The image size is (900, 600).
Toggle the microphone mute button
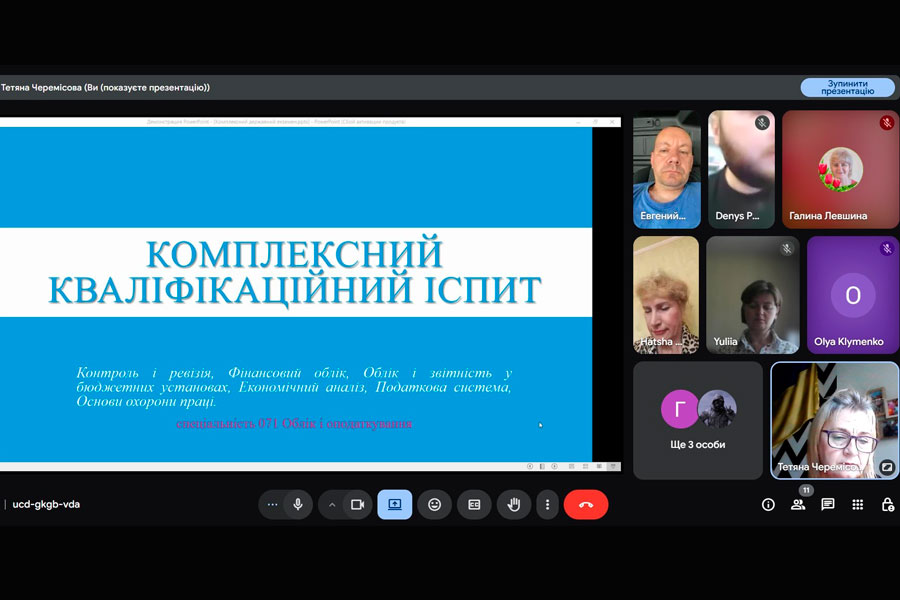click(x=298, y=504)
